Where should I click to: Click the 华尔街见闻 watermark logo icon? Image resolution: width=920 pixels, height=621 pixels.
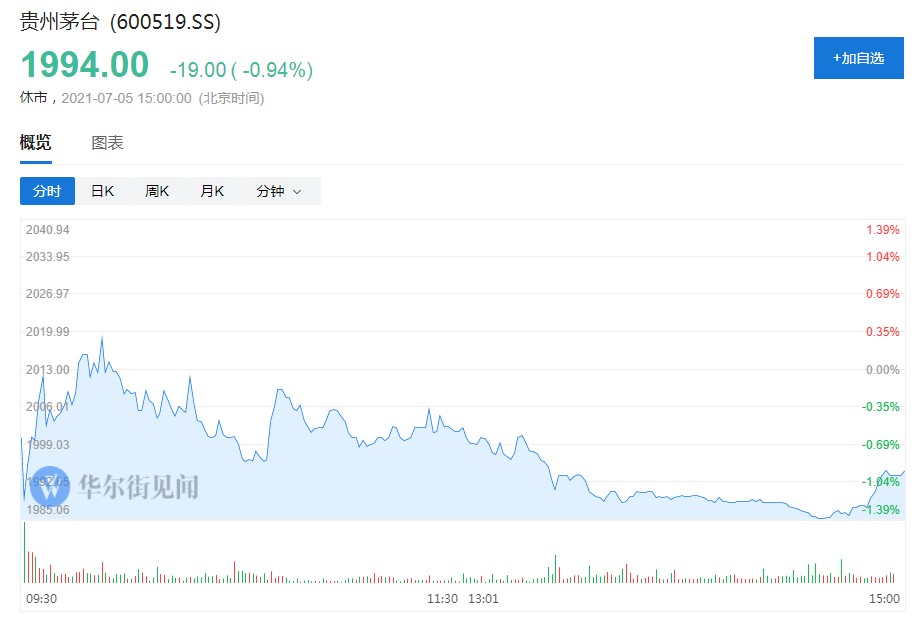pyautogui.click(x=50, y=486)
